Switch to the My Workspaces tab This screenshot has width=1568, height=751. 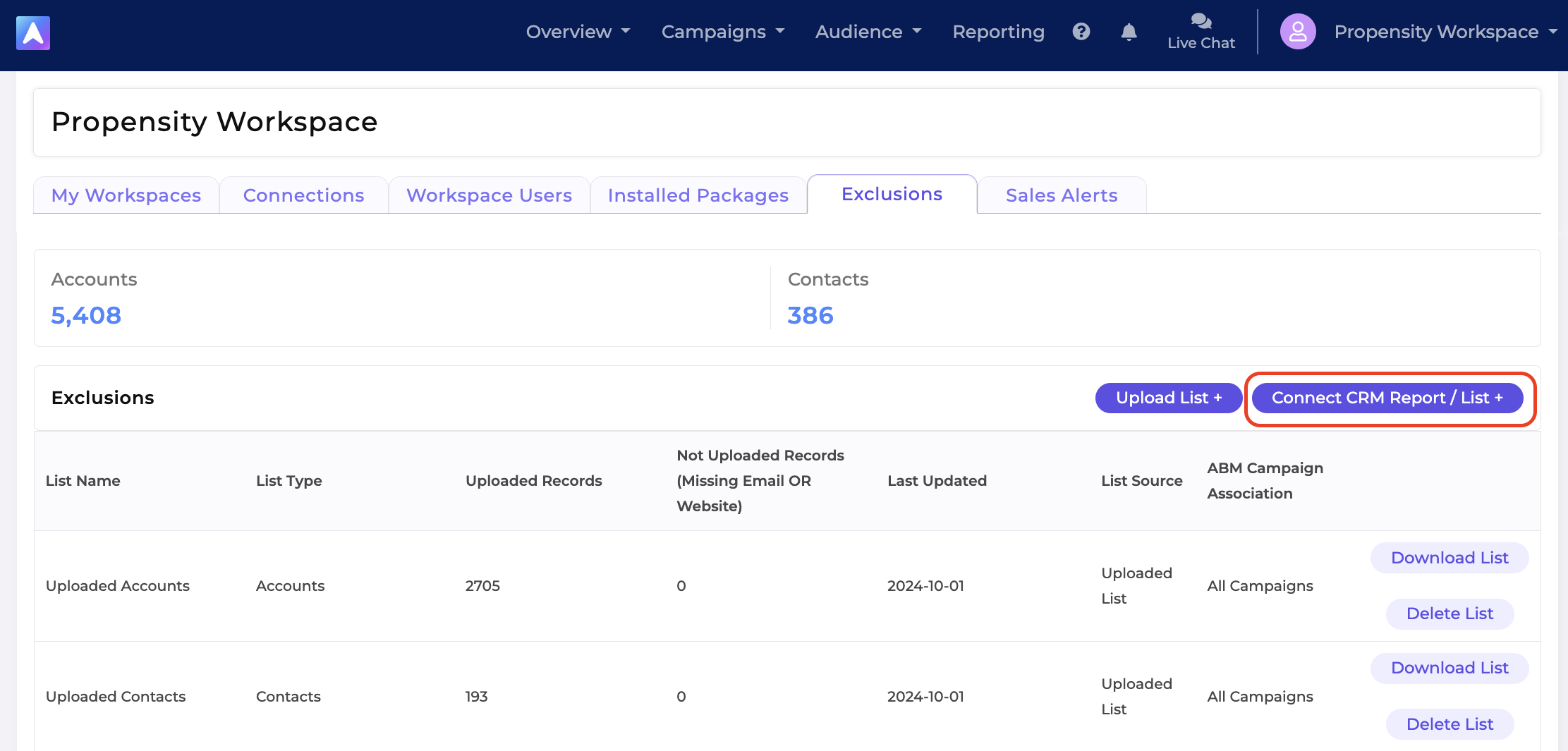pos(126,195)
